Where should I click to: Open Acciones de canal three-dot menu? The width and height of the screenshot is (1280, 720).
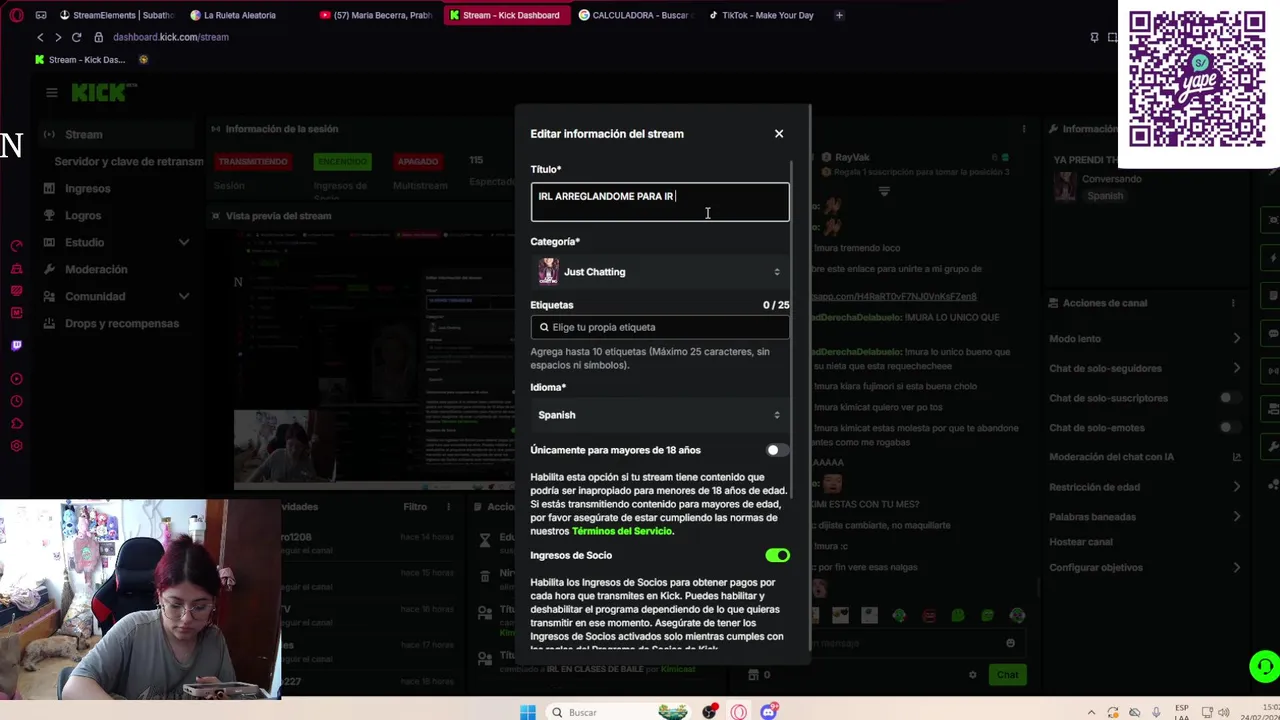pos(1234,303)
